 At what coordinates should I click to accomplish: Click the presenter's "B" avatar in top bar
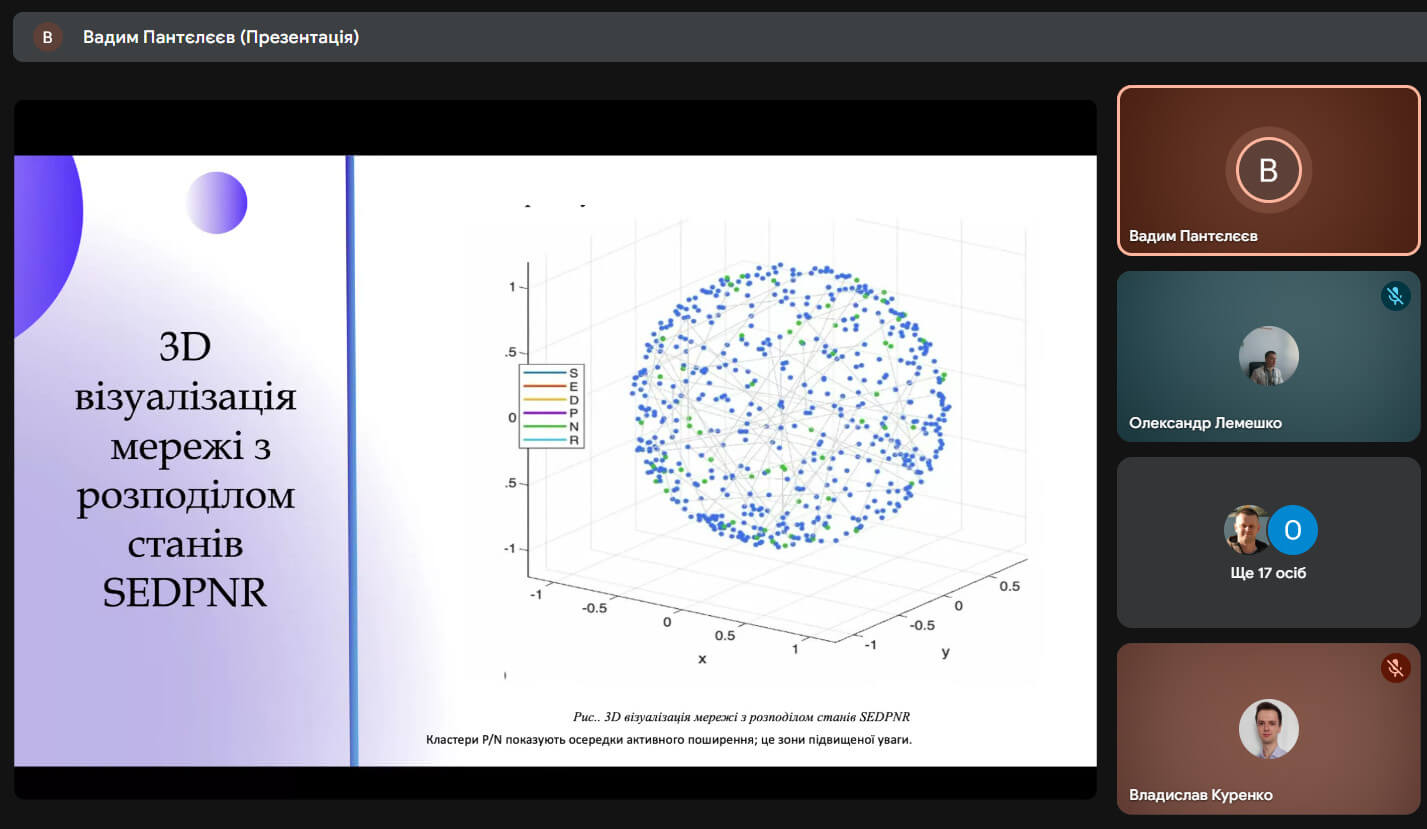(47, 37)
